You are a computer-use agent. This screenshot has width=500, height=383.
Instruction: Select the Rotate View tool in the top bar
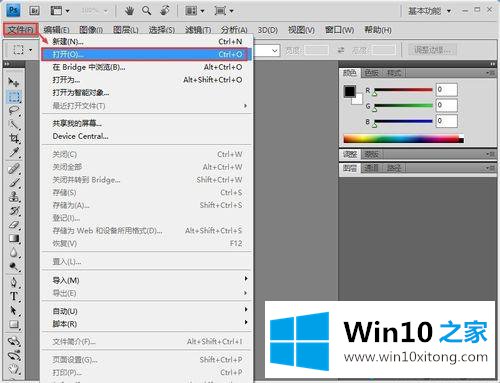(x=165, y=11)
